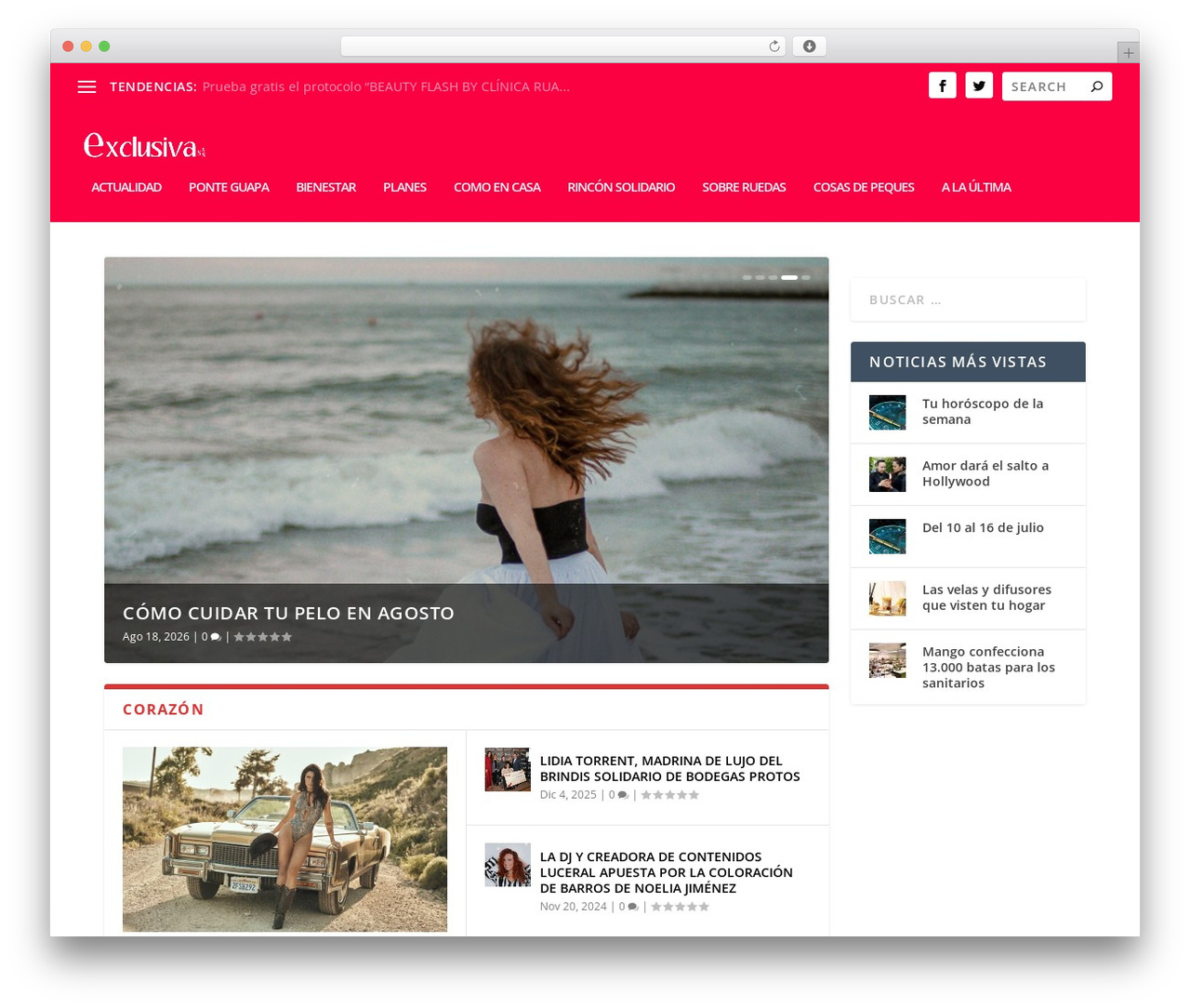Reload the page with the refresh icon
This screenshot has width=1190, height=1008.
pyautogui.click(x=774, y=46)
